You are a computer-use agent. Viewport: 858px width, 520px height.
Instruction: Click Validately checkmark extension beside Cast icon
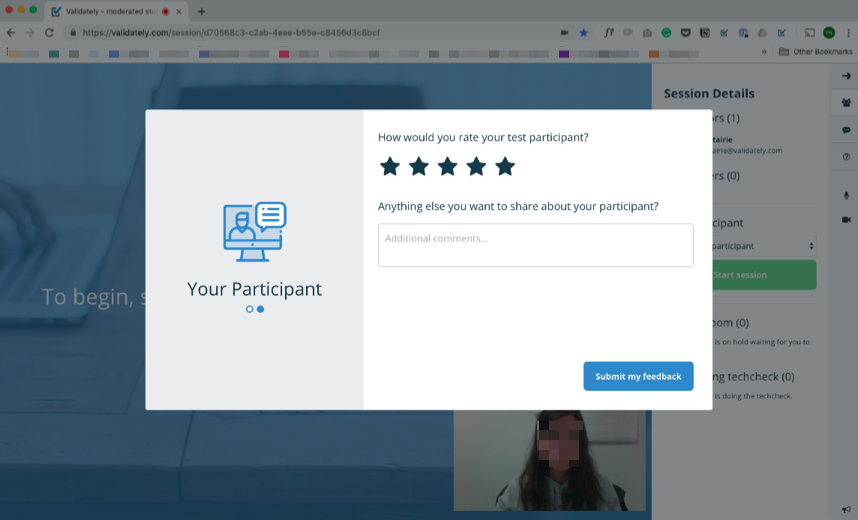(x=782, y=33)
